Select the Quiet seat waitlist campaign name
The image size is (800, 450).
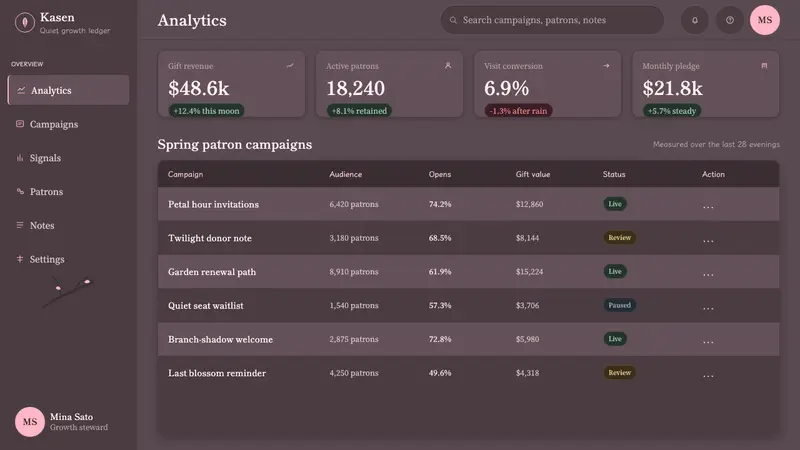pos(206,305)
